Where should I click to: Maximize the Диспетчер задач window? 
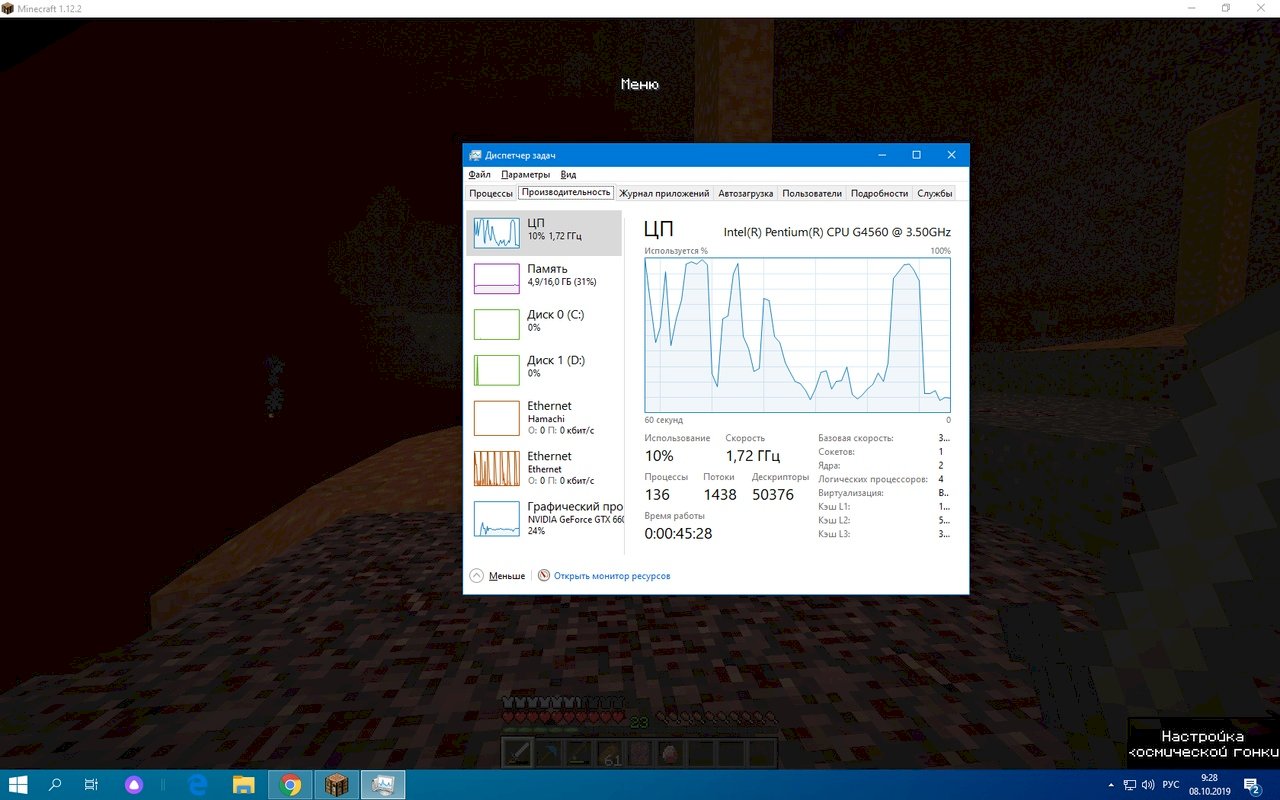point(916,155)
